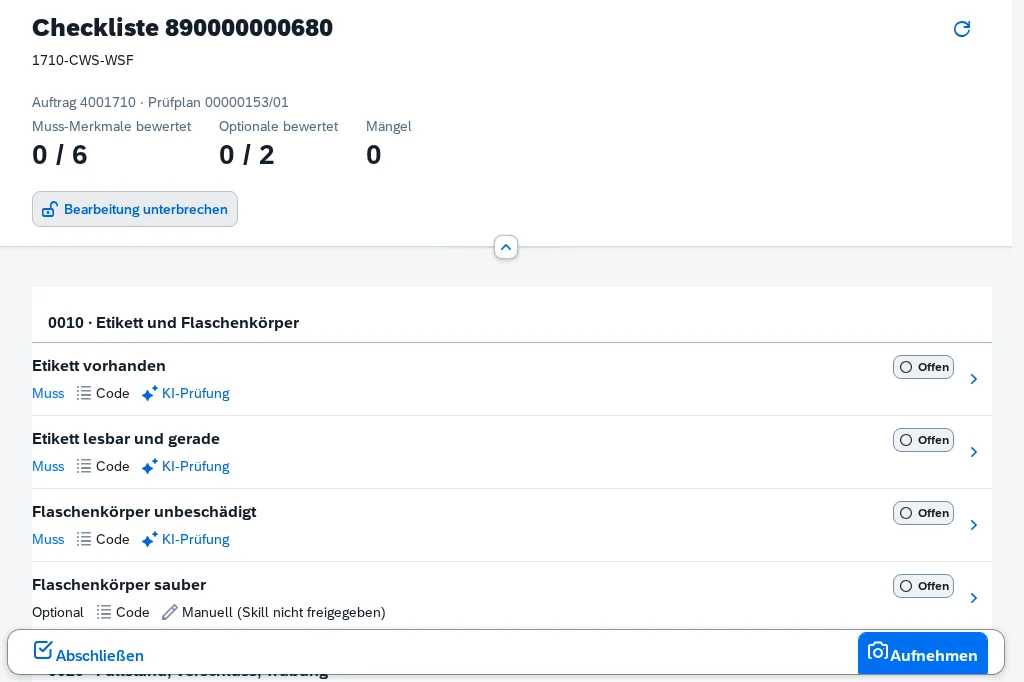The image size is (1024, 682).
Task: Select Flaschenkörper sauber title
Action: pos(119,585)
